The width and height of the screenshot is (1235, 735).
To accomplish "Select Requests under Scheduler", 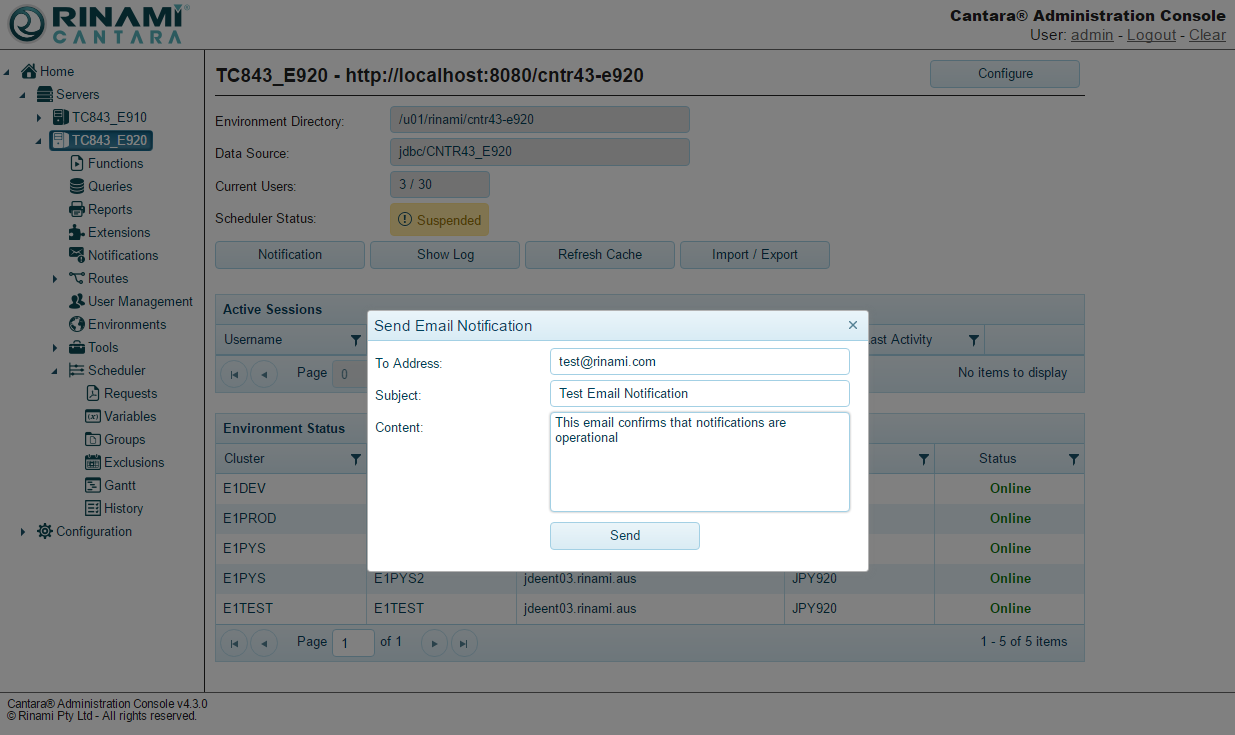I will [130, 393].
